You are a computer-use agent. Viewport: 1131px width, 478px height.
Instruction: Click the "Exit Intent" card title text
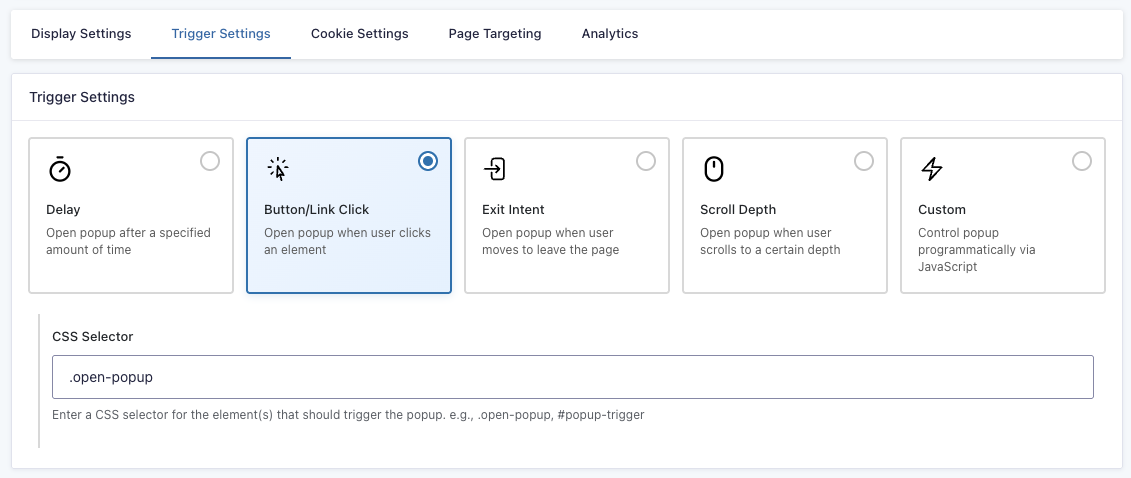tap(513, 210)
